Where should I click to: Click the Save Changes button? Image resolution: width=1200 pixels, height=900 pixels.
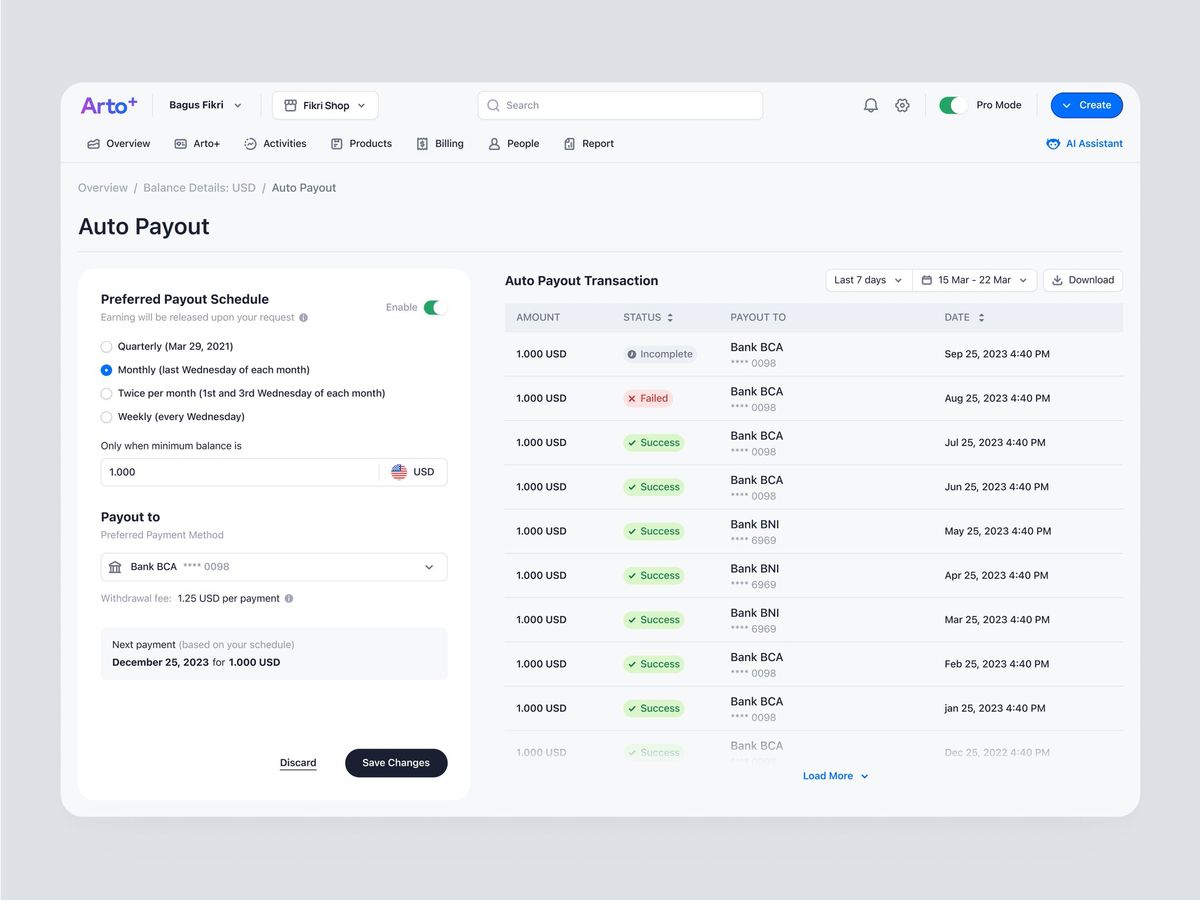(x=396, y=763)
